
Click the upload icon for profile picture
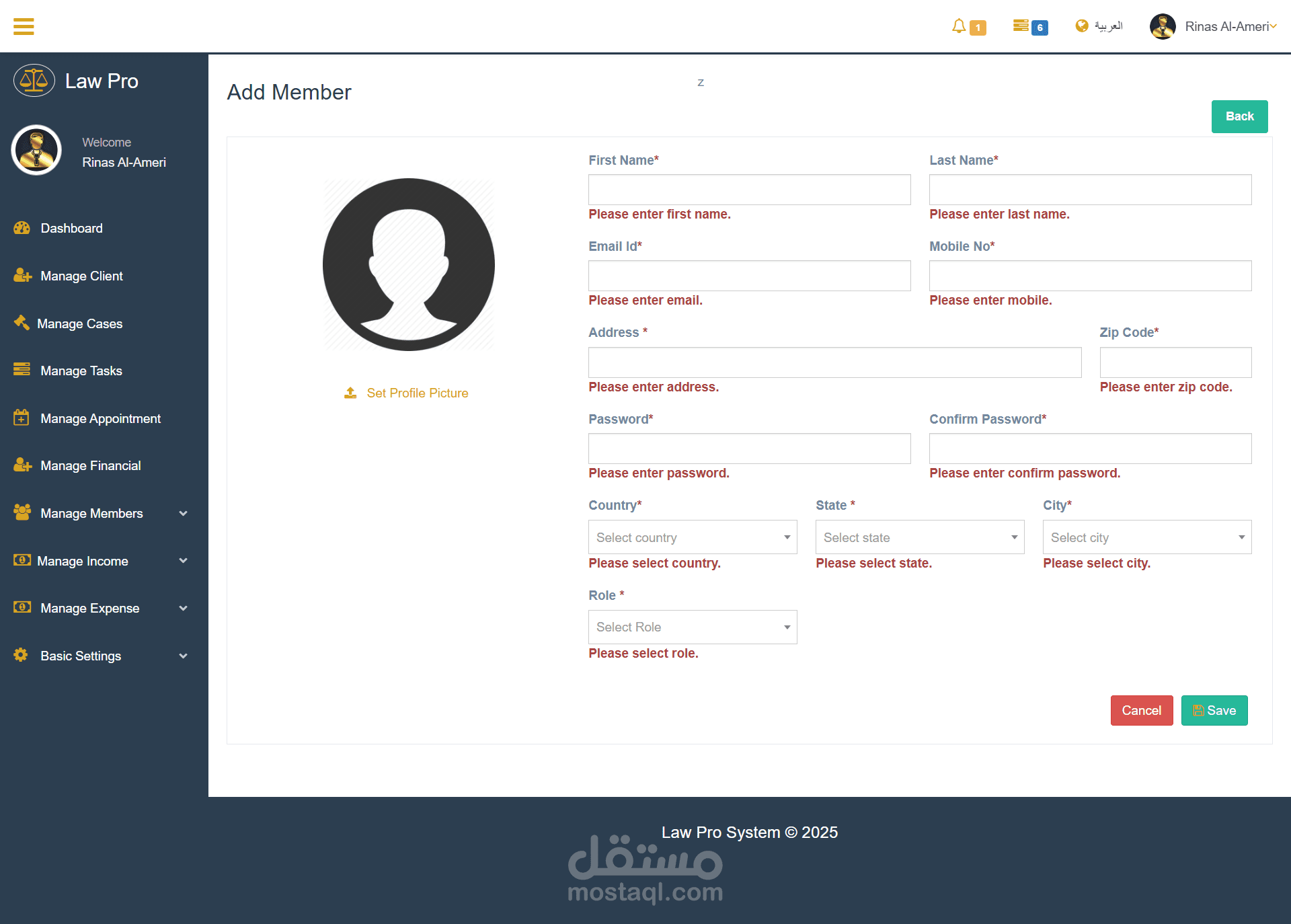[x=350, y=393]
